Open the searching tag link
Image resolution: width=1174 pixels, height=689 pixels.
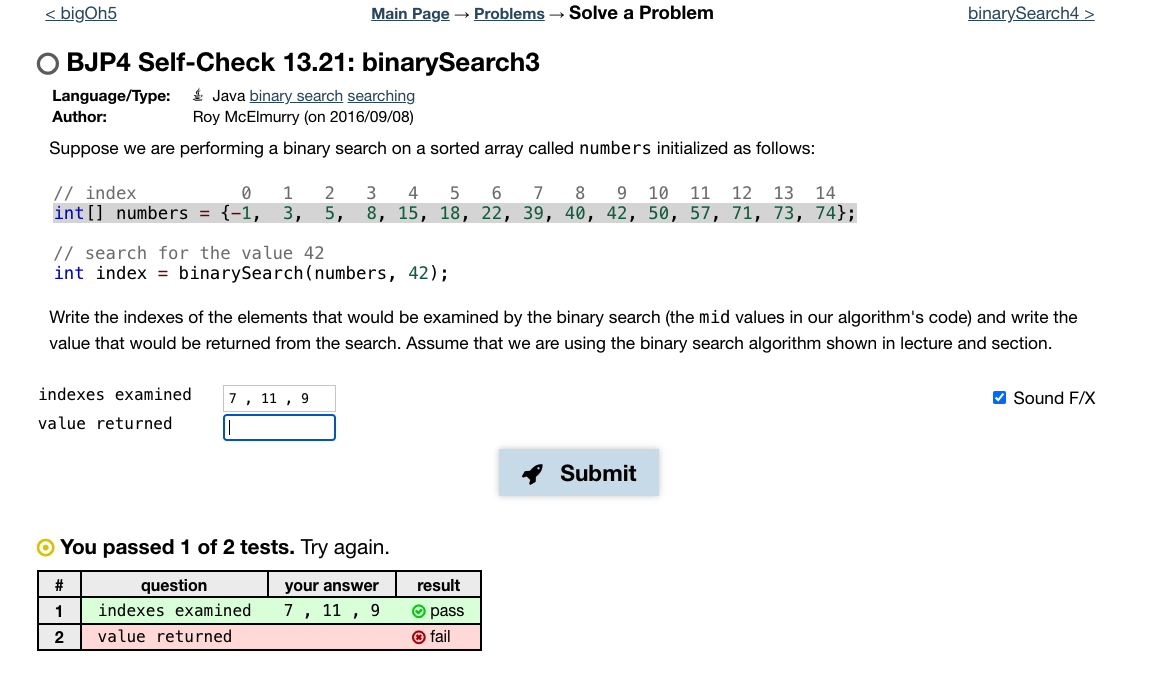pos(381,95)
